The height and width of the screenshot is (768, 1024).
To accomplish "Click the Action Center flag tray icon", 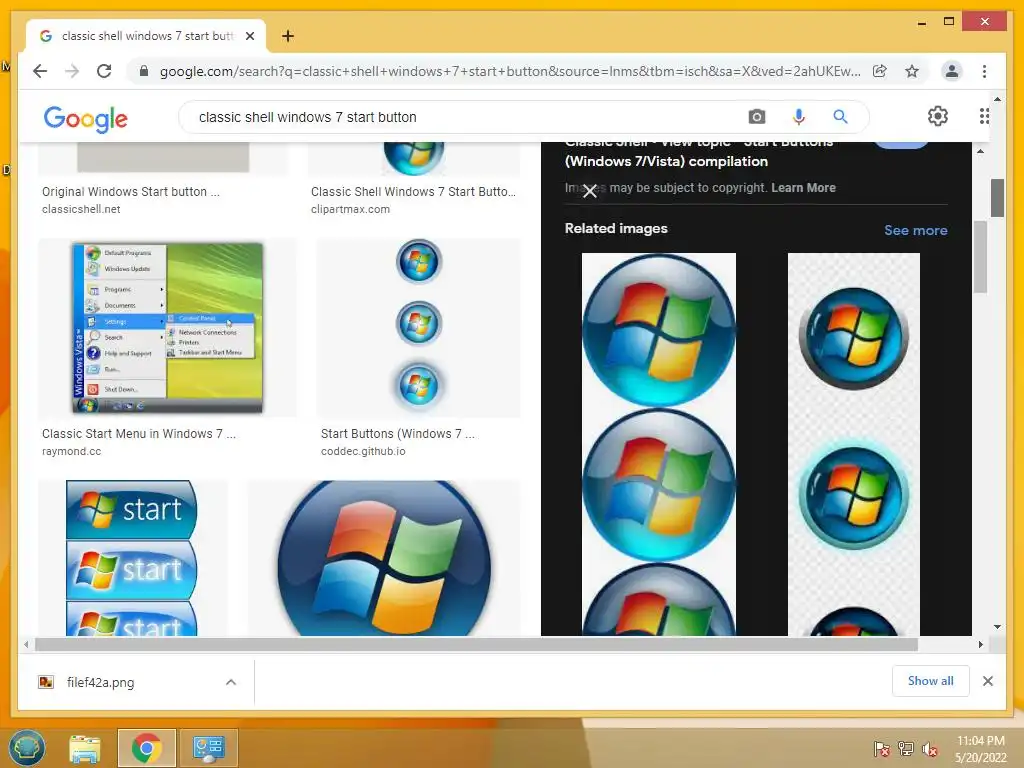I will pyautogui.click(x=882, y=748).
